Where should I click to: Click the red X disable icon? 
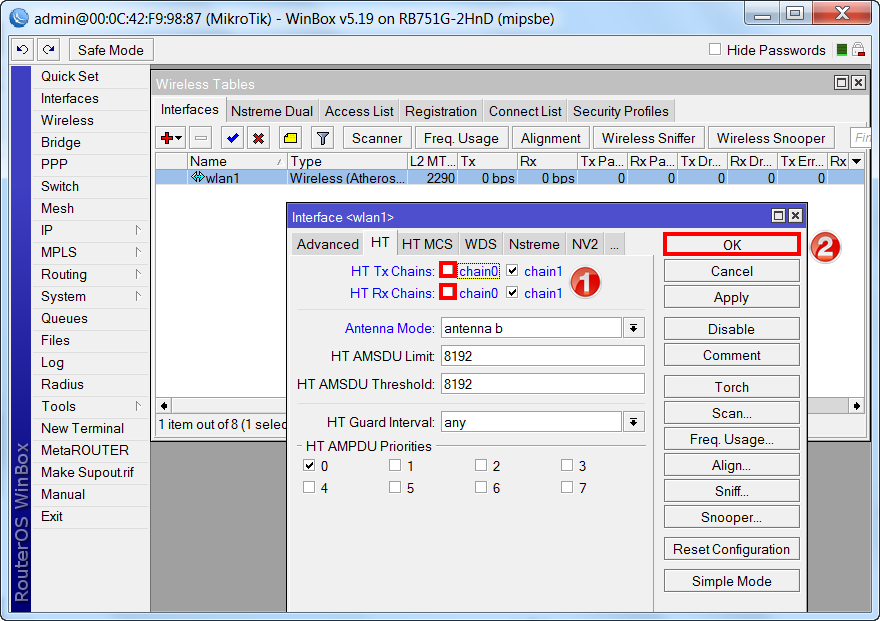(258, 138)
